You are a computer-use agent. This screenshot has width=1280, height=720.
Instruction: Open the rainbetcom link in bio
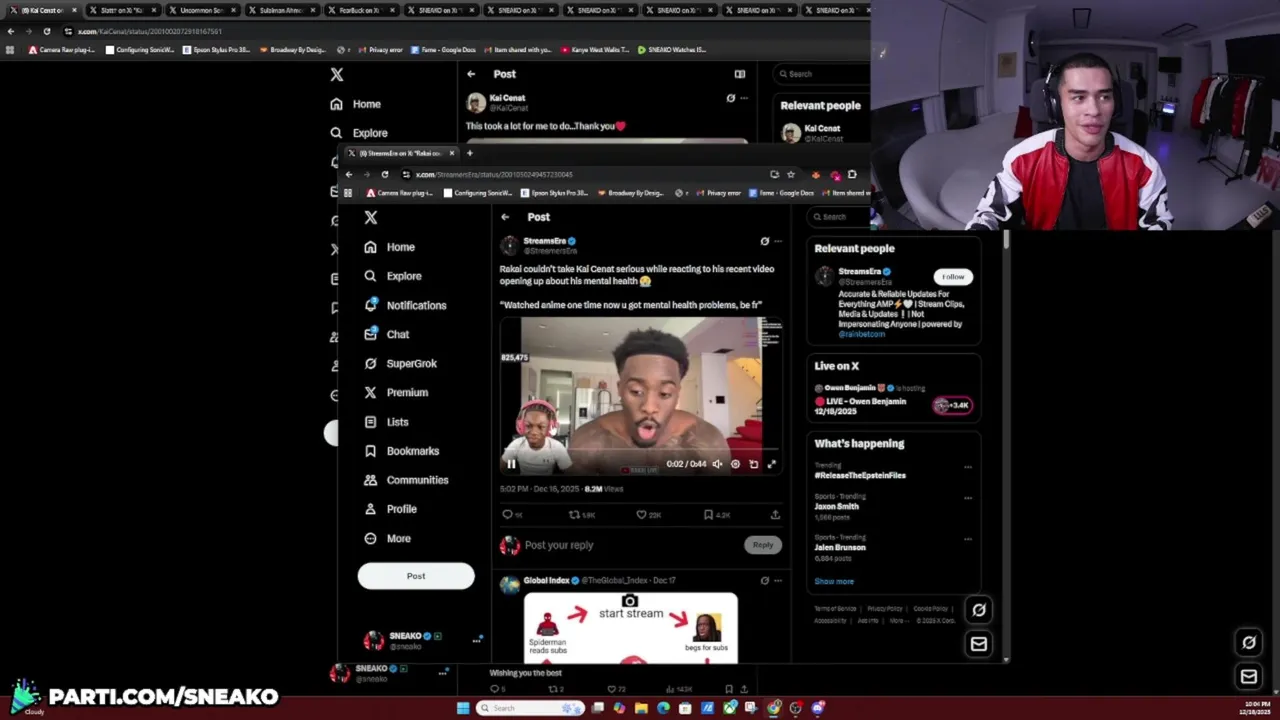(x=861, y=334)
